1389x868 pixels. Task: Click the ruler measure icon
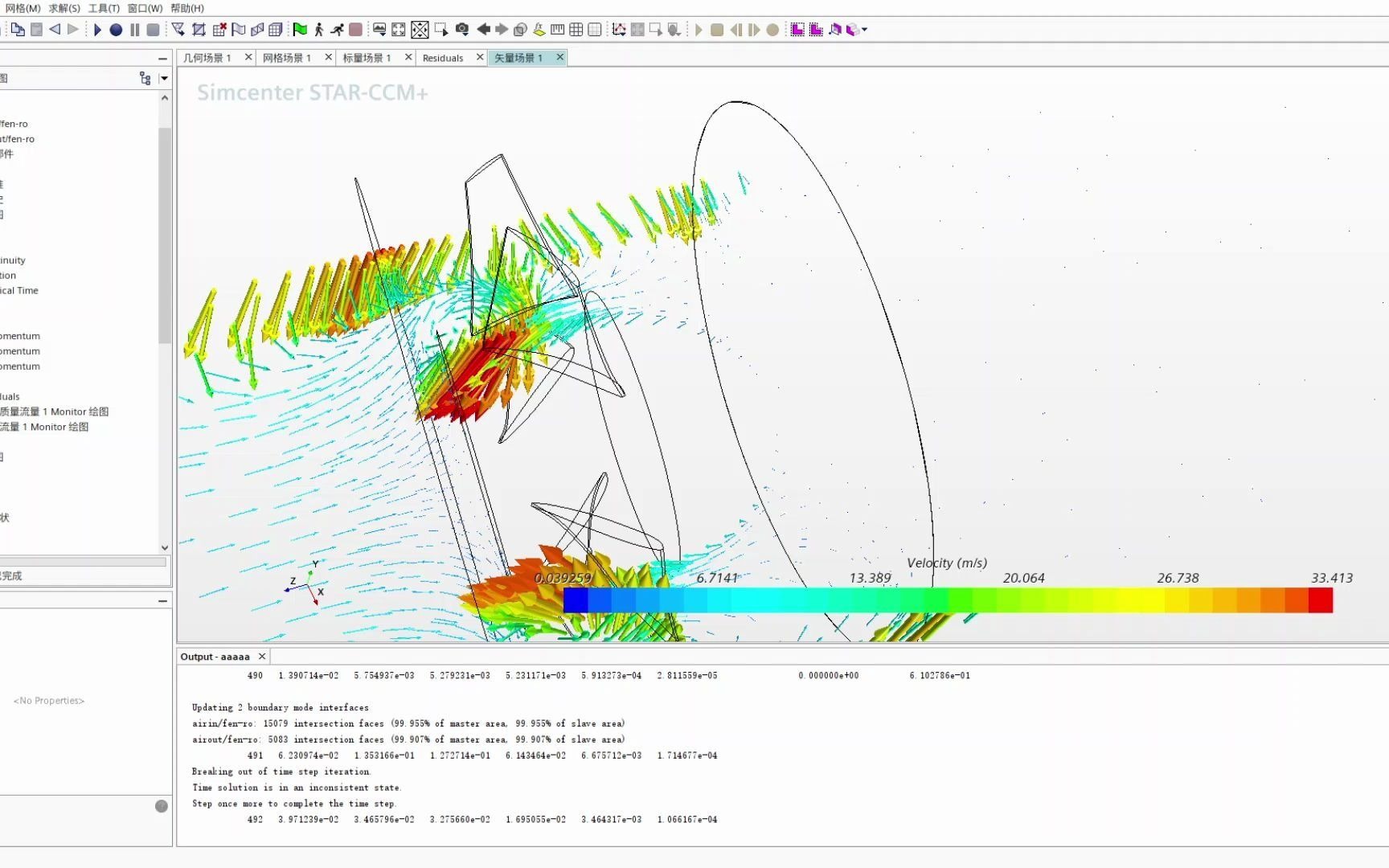[557, 30]
